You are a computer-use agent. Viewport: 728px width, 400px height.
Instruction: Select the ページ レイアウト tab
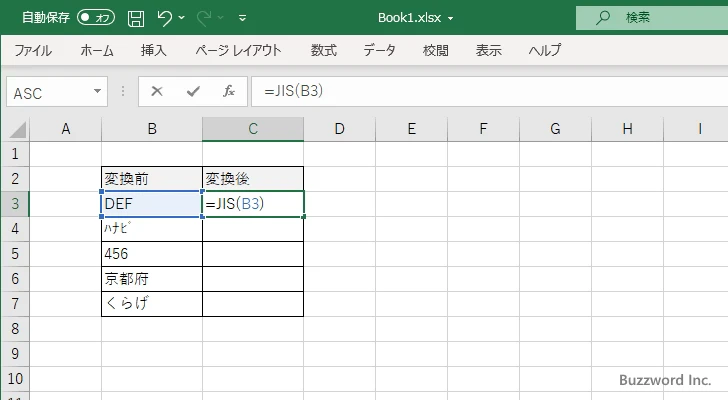click(238, 50)
